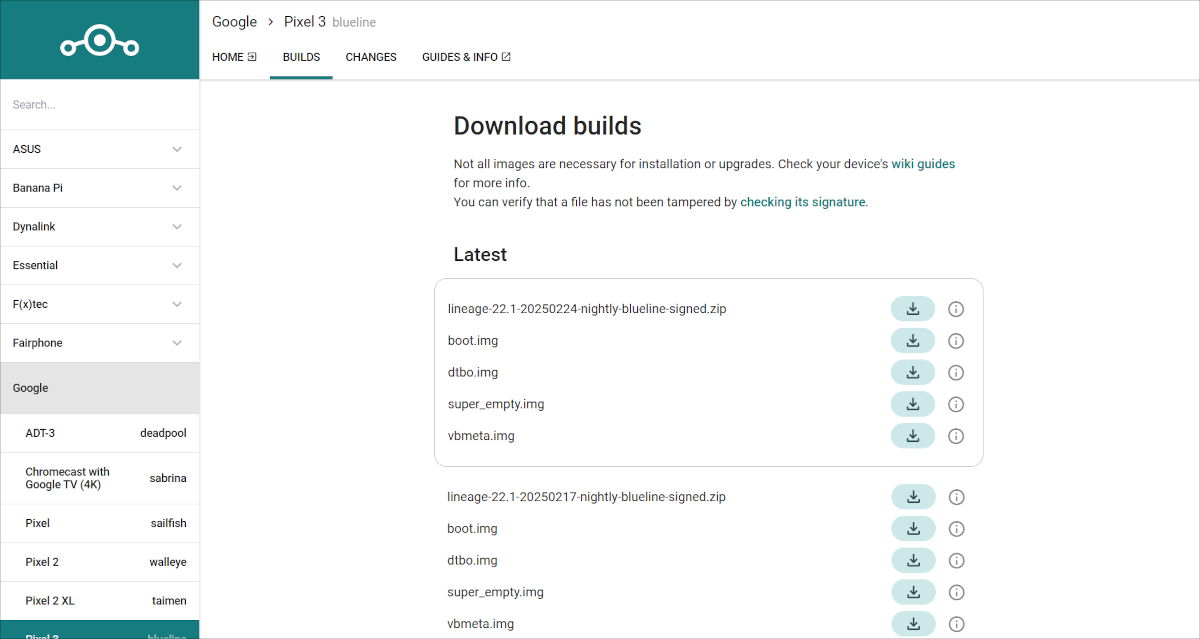Select ADT-3 deadpool in the sidebar
This screenshot has width=1200, height=639.
pyautogui.click(x=99, y=433)
